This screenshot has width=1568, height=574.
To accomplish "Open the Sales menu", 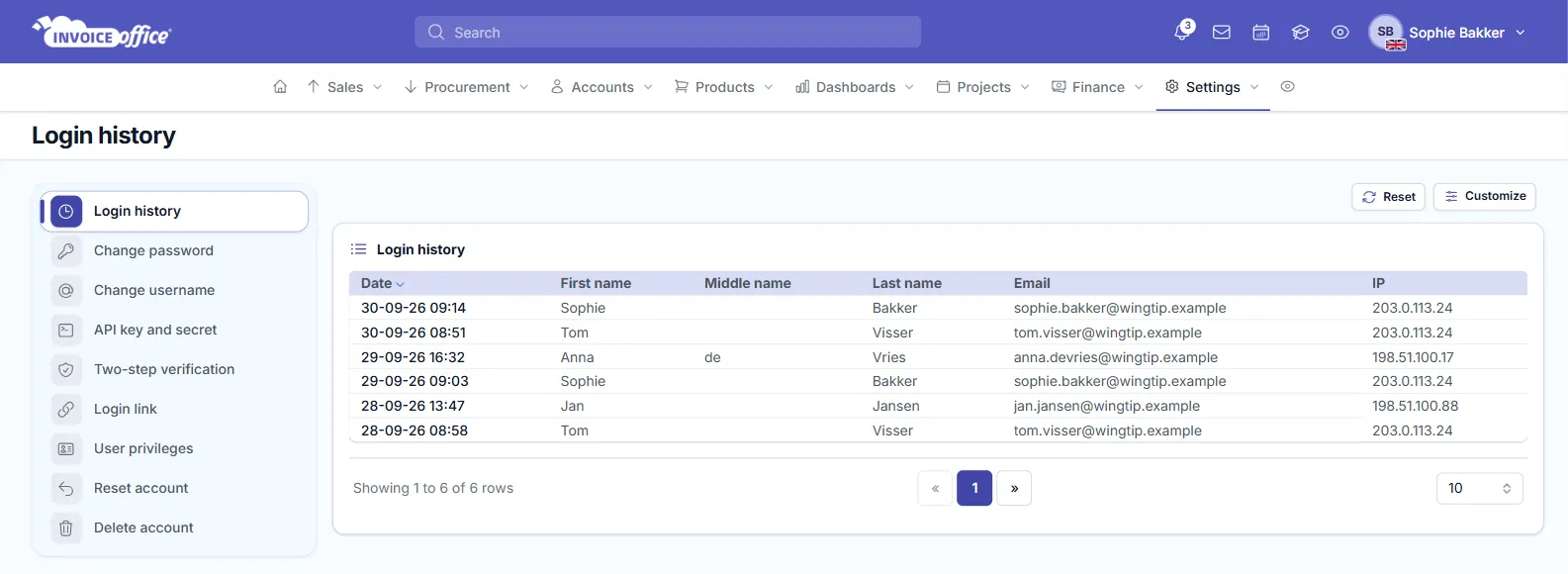I will pyautogui.click(x=344, y=87).
